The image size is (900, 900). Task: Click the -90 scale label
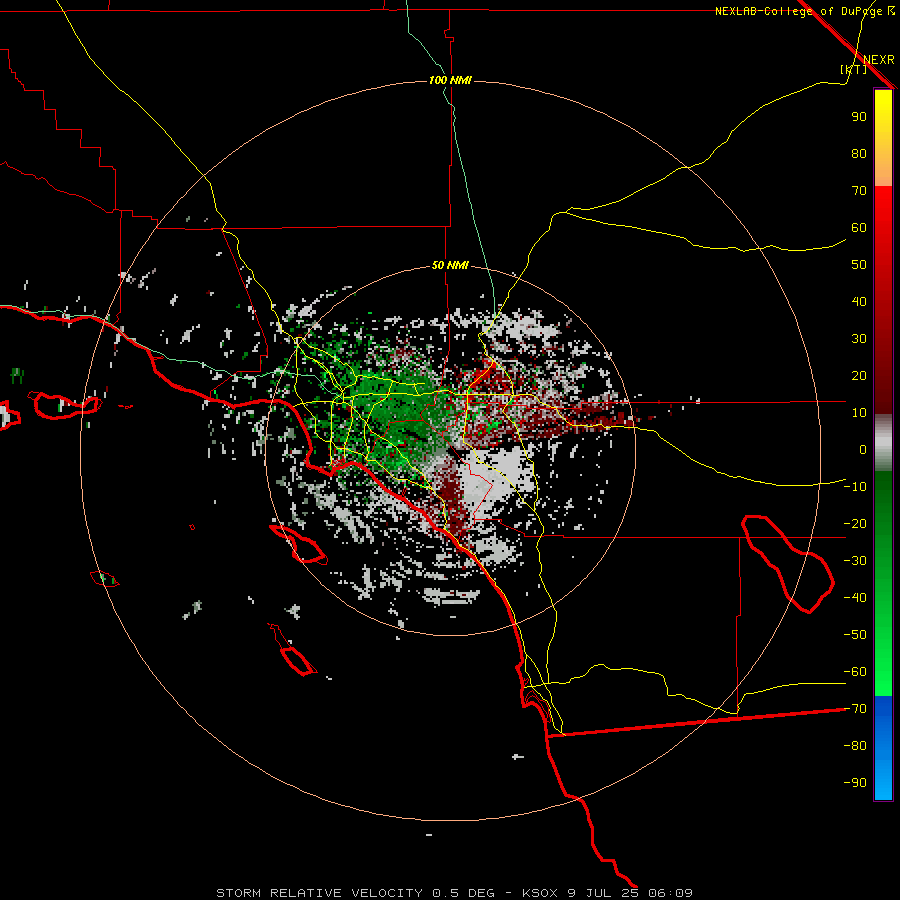855,783
